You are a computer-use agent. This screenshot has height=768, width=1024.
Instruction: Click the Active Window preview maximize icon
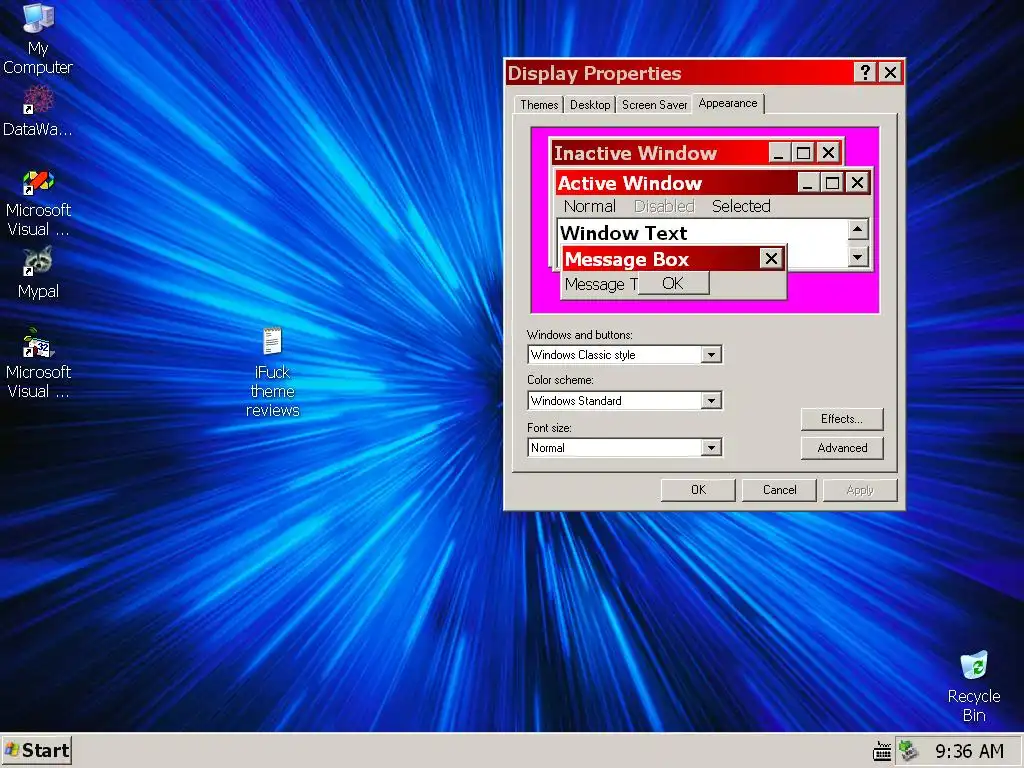click(x=832, y=182)
